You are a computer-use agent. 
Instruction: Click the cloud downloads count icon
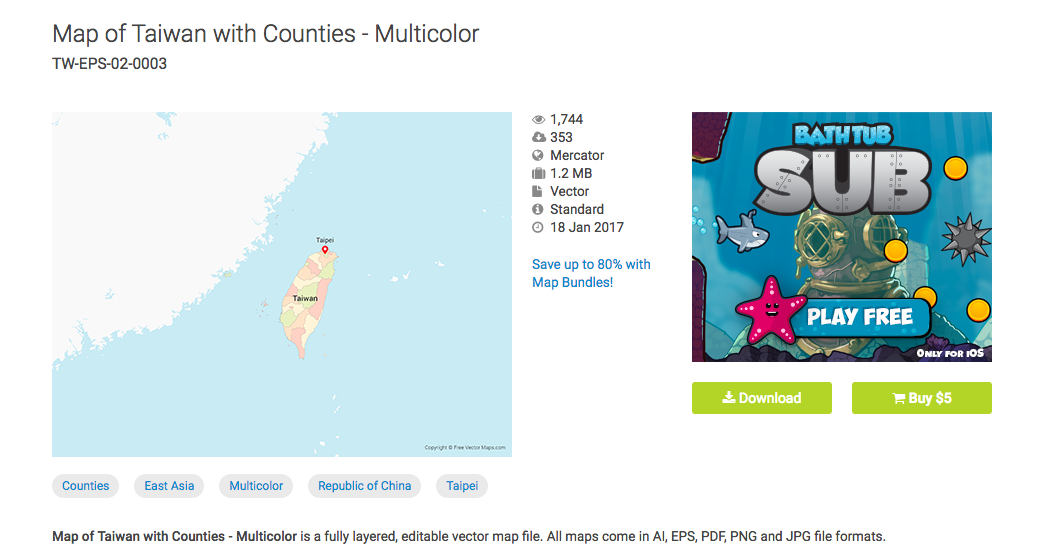click(x=538, y=137)
